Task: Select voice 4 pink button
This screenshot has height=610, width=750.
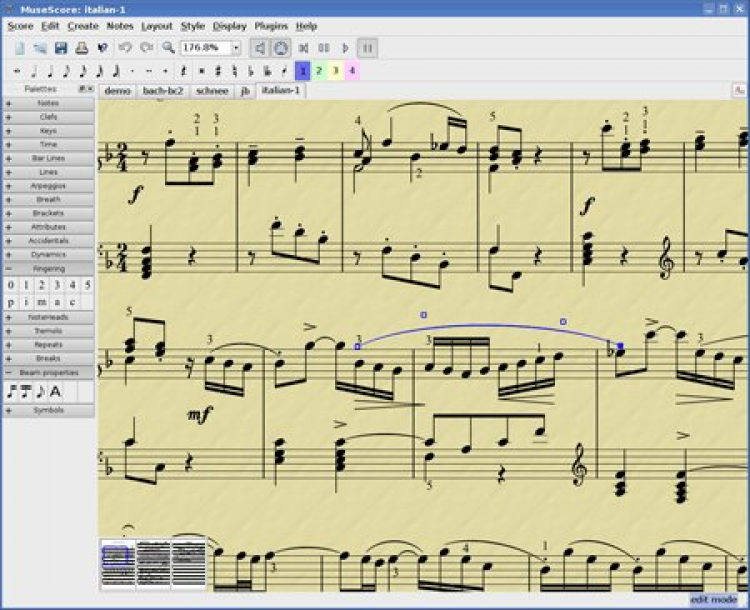Action: click(352, 71)
